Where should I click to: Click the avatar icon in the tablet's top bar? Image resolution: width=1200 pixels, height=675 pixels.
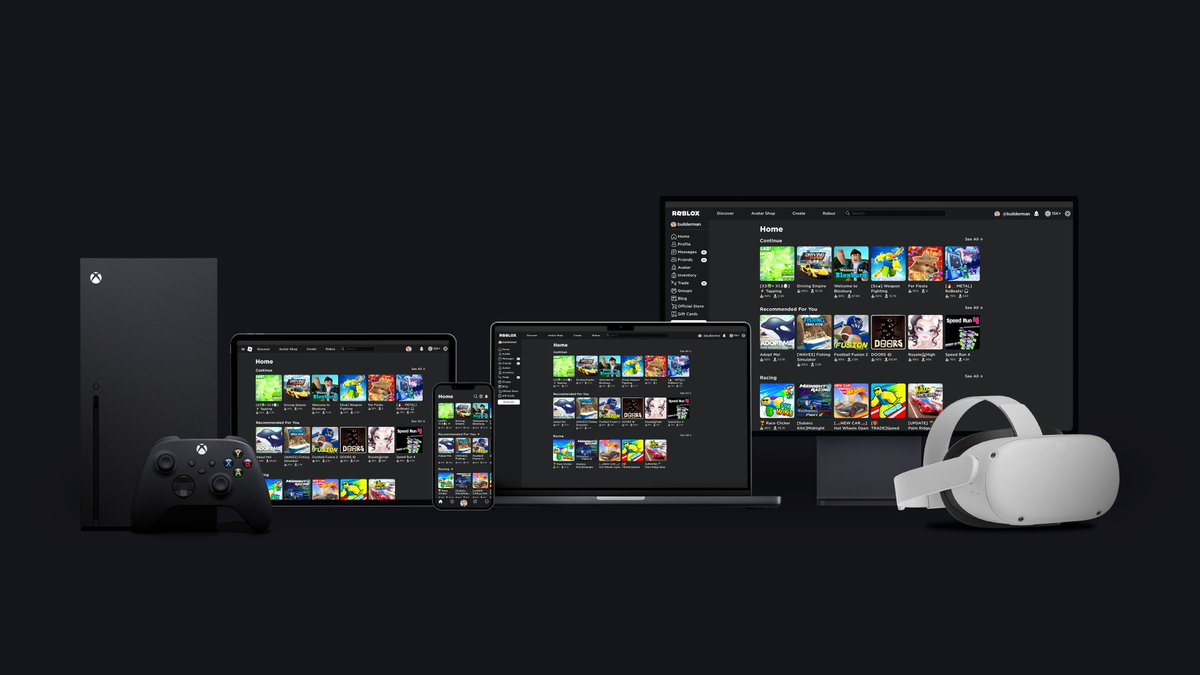(409, 349)
